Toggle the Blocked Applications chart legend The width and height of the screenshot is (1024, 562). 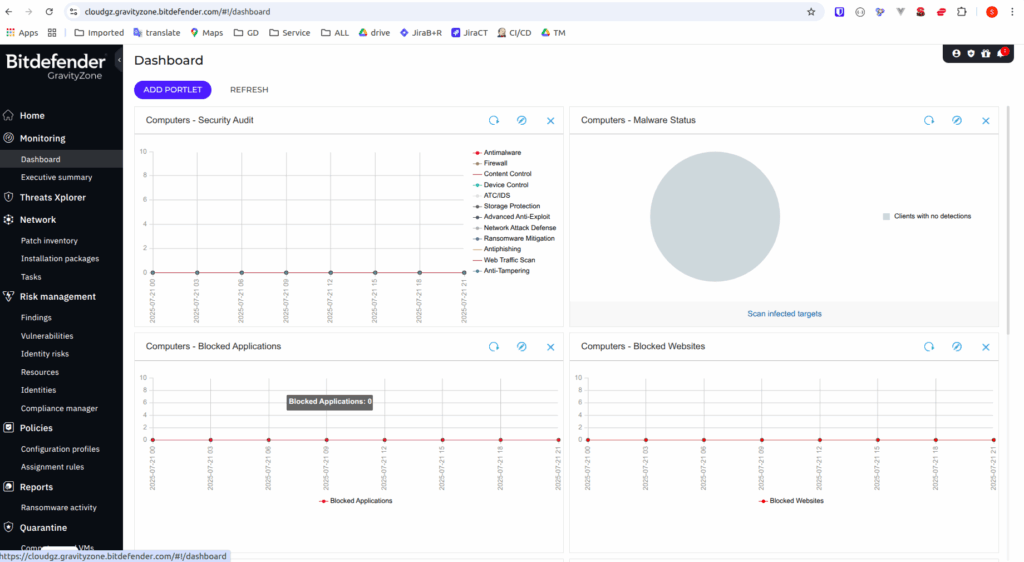click(356, 501)
